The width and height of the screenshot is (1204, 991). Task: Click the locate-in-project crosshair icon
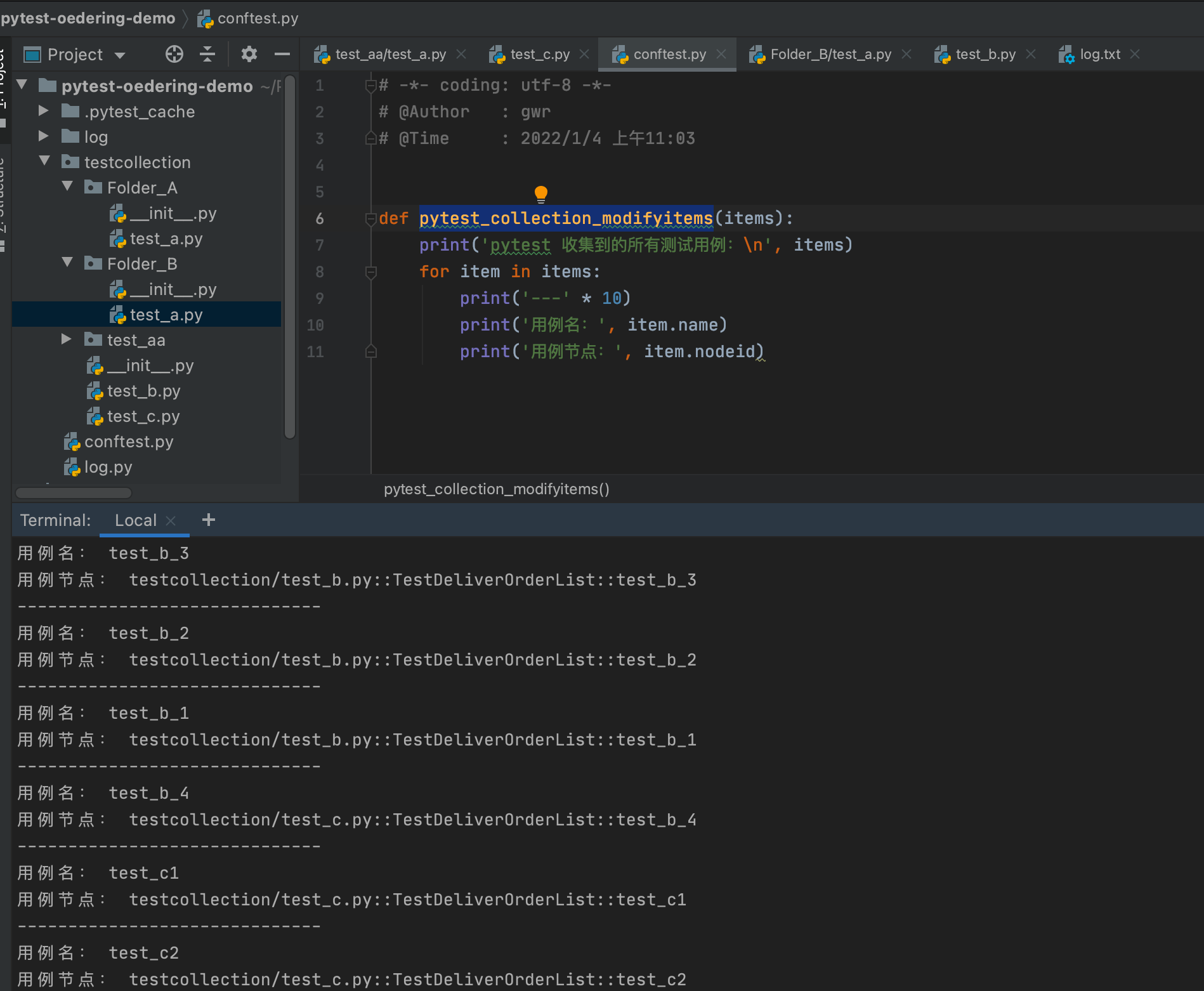(x=174, y=55)
